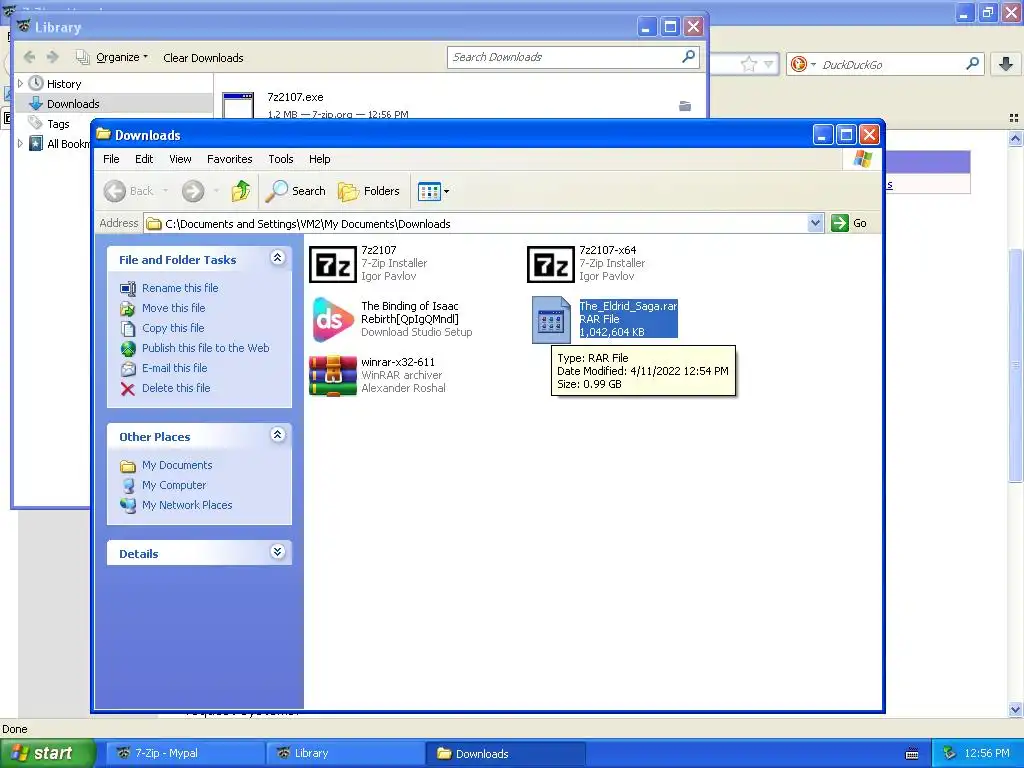Open the Windows start menu
The image size is (1024, 768).
coord(47,753)
